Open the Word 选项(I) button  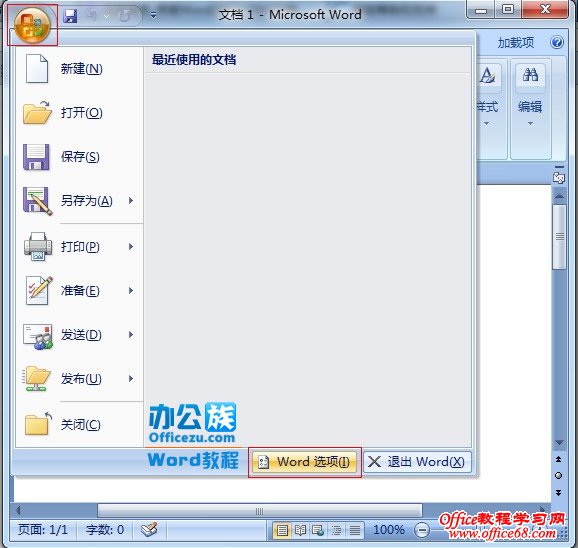click(x=304, y=462)
